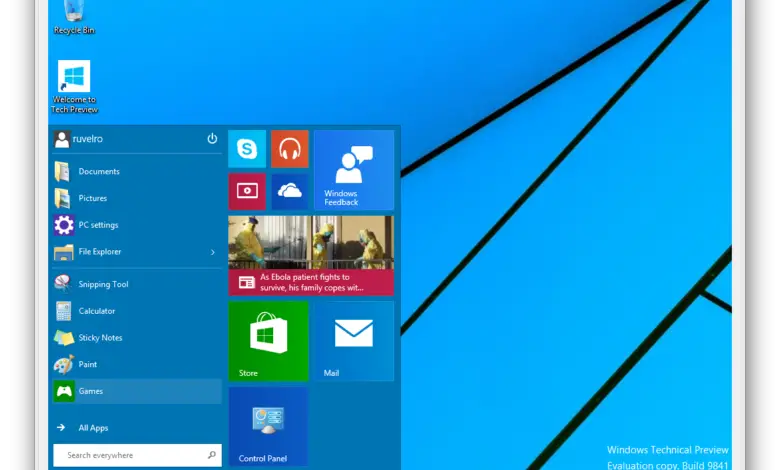Open the Documents folder icon
The image size is (780, 470).
click(62, 172)
